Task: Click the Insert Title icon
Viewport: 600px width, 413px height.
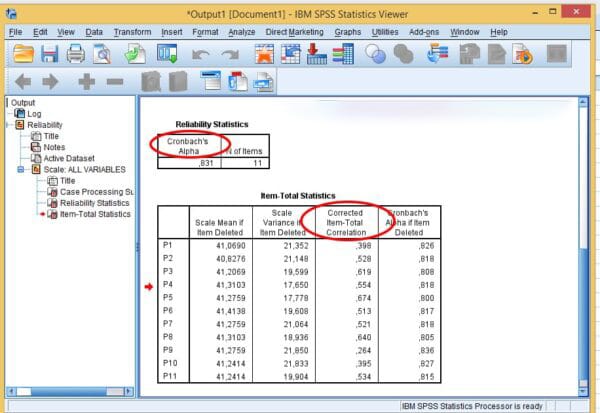Action: click(237, 81)
